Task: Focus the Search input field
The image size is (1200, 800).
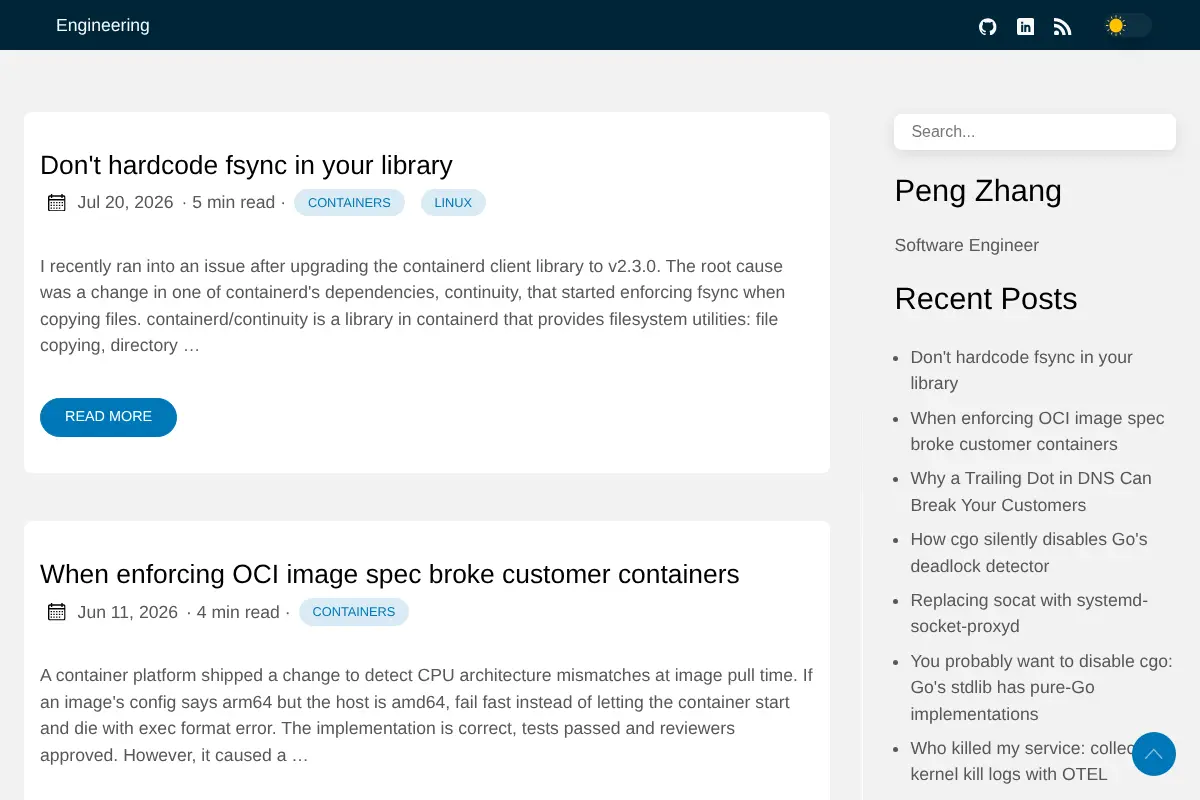Action: [x=1035, y=132]
